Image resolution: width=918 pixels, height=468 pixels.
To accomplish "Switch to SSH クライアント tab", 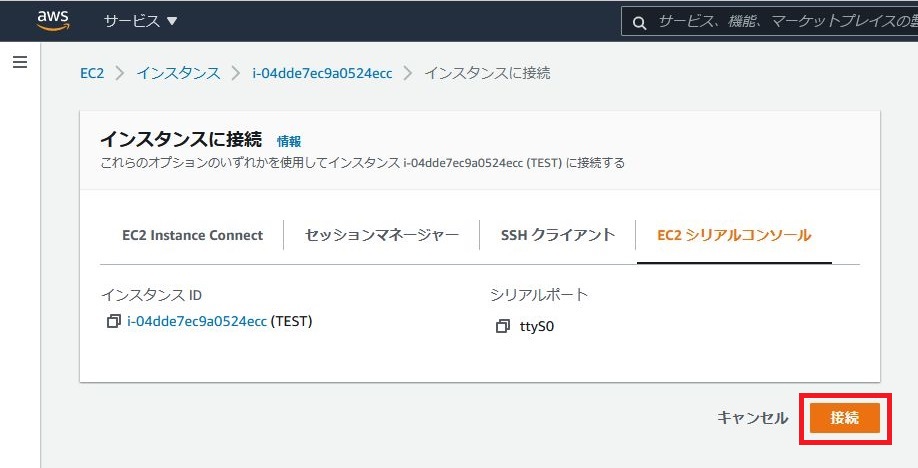I will pyautogui.click(x=558, y=235).
